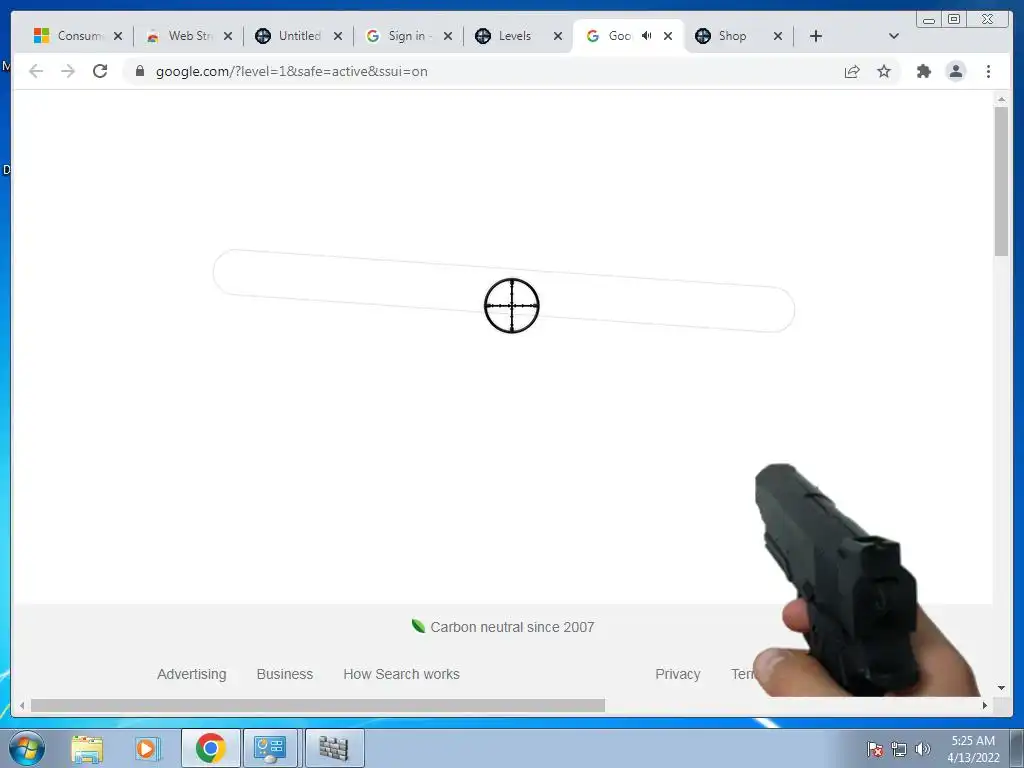Open the Business footer link

click(x=285, y=674)
